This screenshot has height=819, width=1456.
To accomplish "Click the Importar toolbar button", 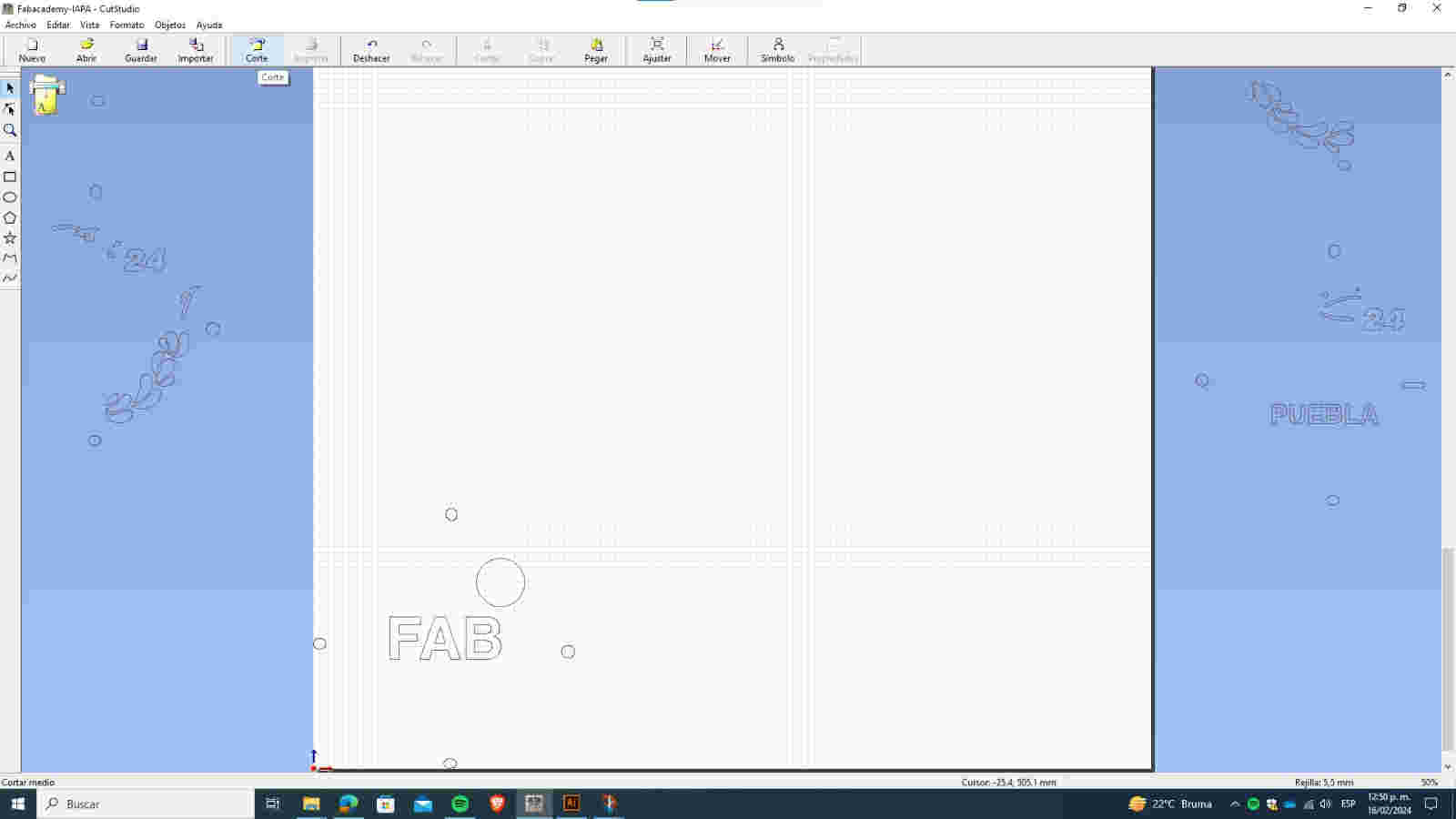I will tap(196, 50).
